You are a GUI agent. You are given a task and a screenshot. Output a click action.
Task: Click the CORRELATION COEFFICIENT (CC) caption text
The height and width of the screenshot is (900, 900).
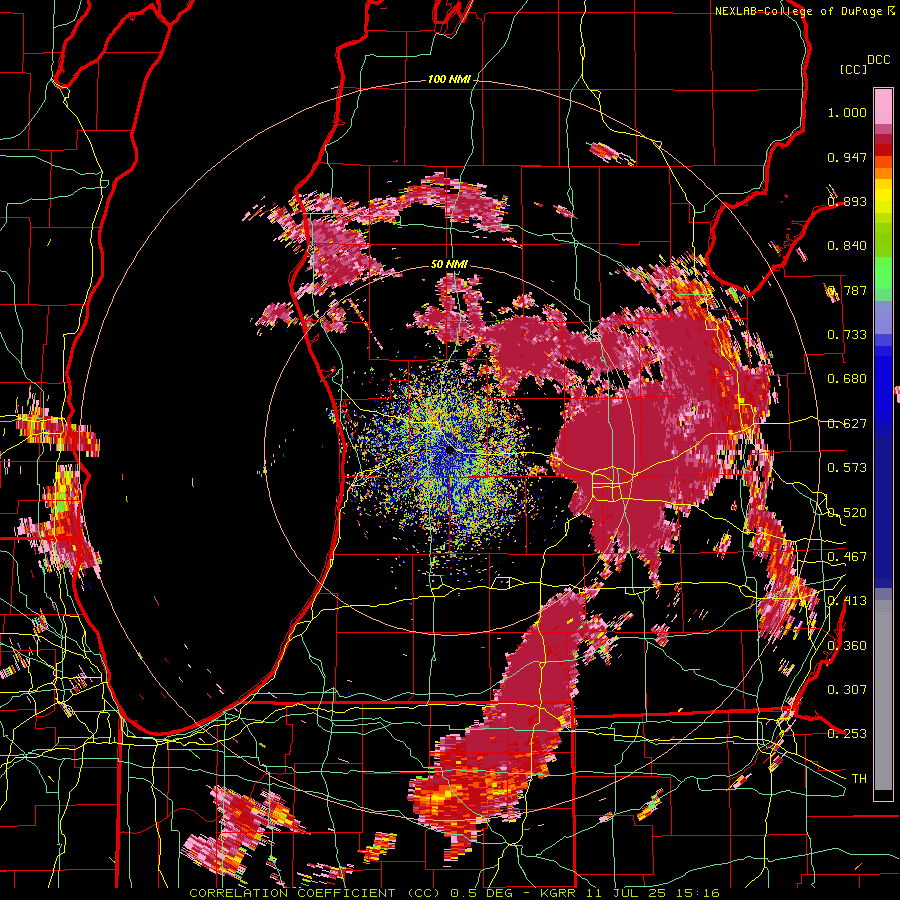point(315,893)
